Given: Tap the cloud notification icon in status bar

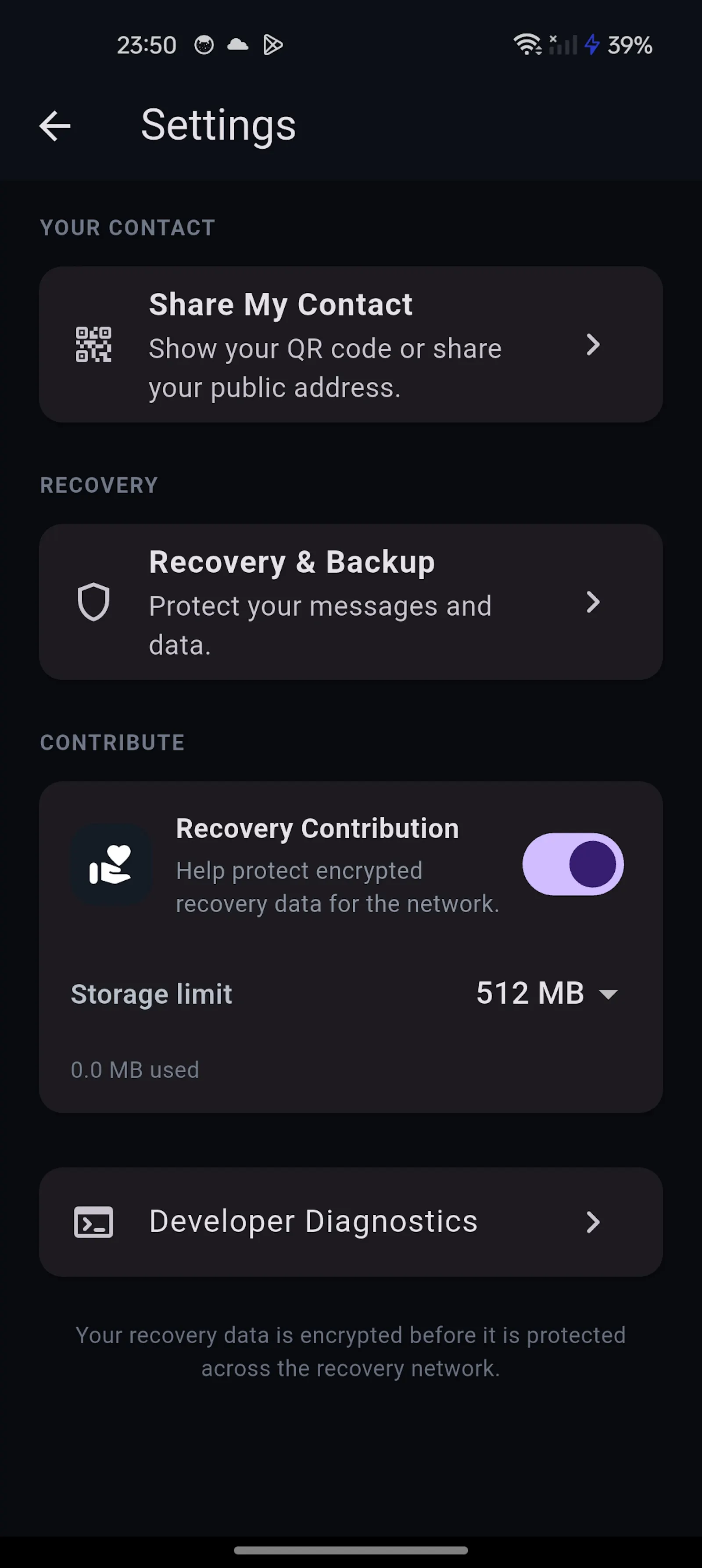Looking at the screenshot, I should tap(238, 44).
